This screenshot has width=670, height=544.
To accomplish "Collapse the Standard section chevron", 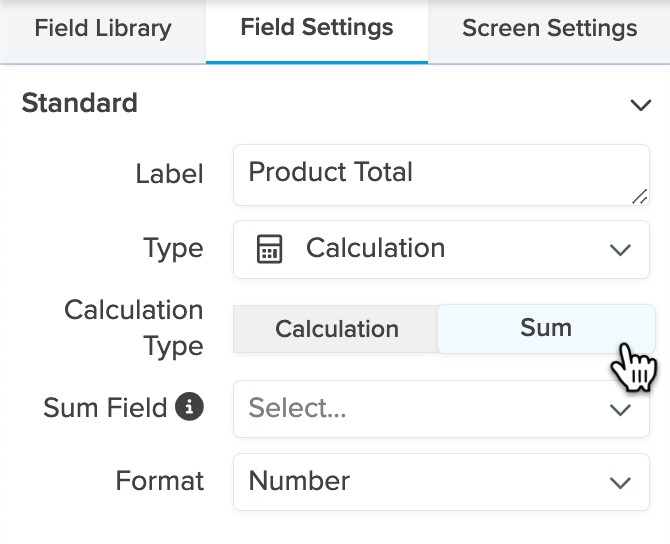I will (641, 104).
